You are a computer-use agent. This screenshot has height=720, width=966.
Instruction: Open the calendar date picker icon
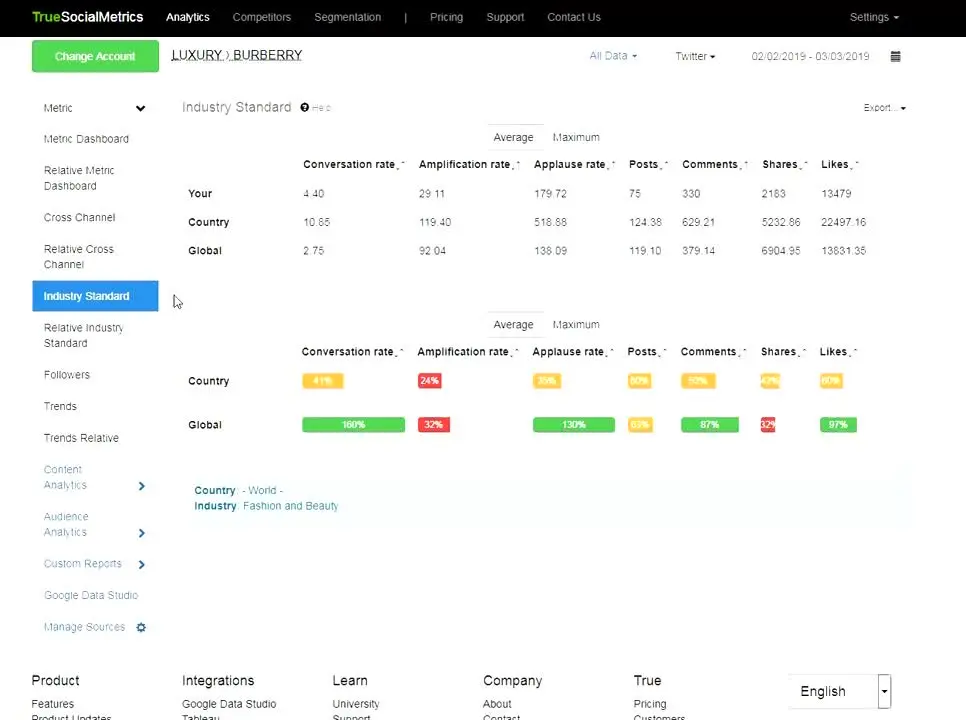pyautogui.click(x=895, y=57)
